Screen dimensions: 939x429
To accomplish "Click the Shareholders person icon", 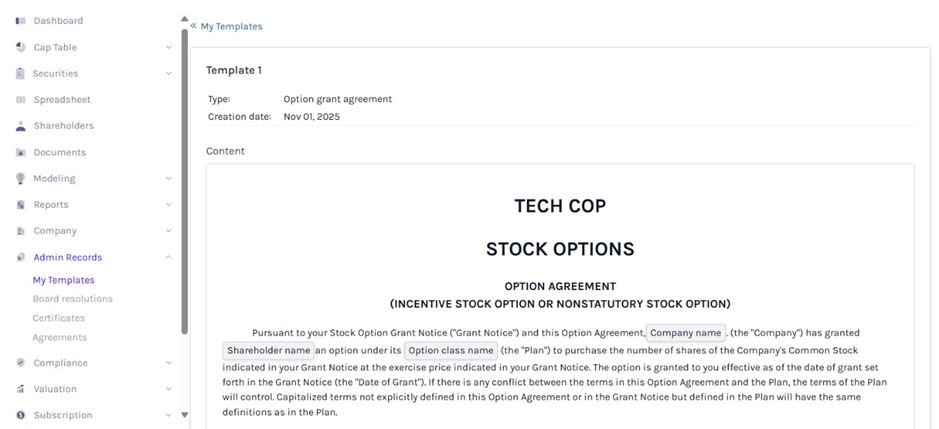I will [x=21, y=126].
